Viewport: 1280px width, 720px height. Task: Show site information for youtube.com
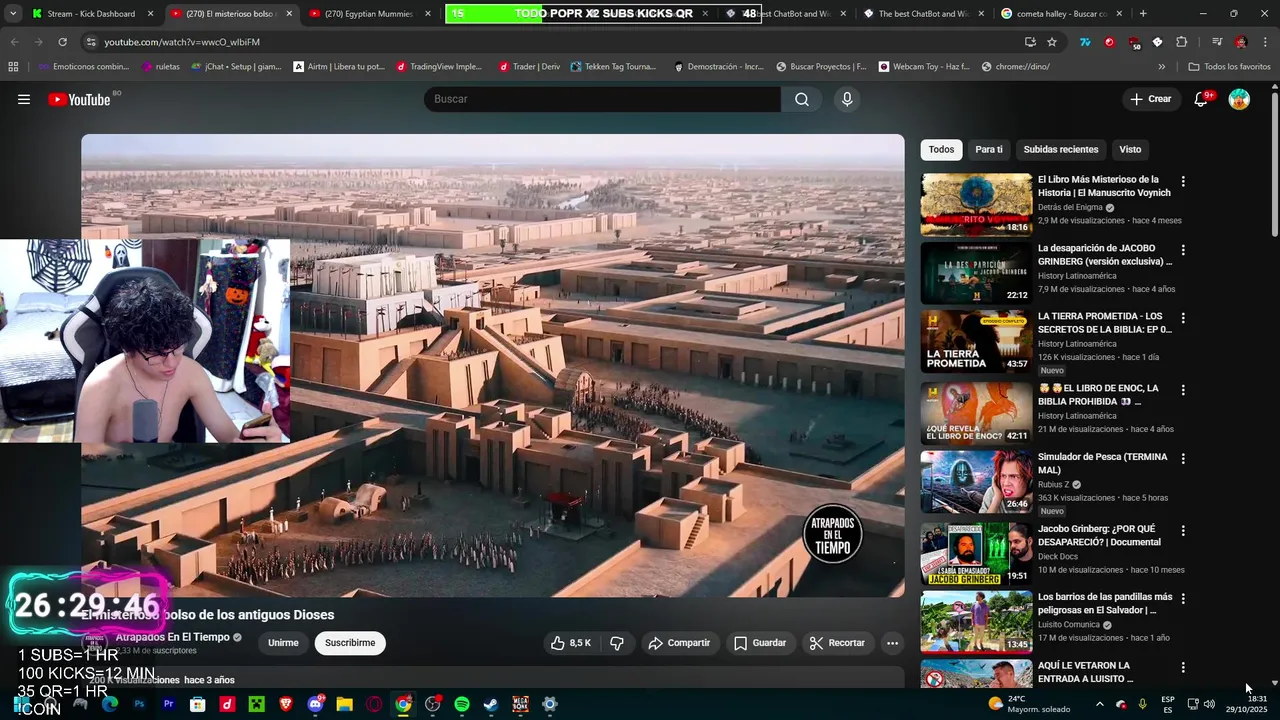coord(91,42)
